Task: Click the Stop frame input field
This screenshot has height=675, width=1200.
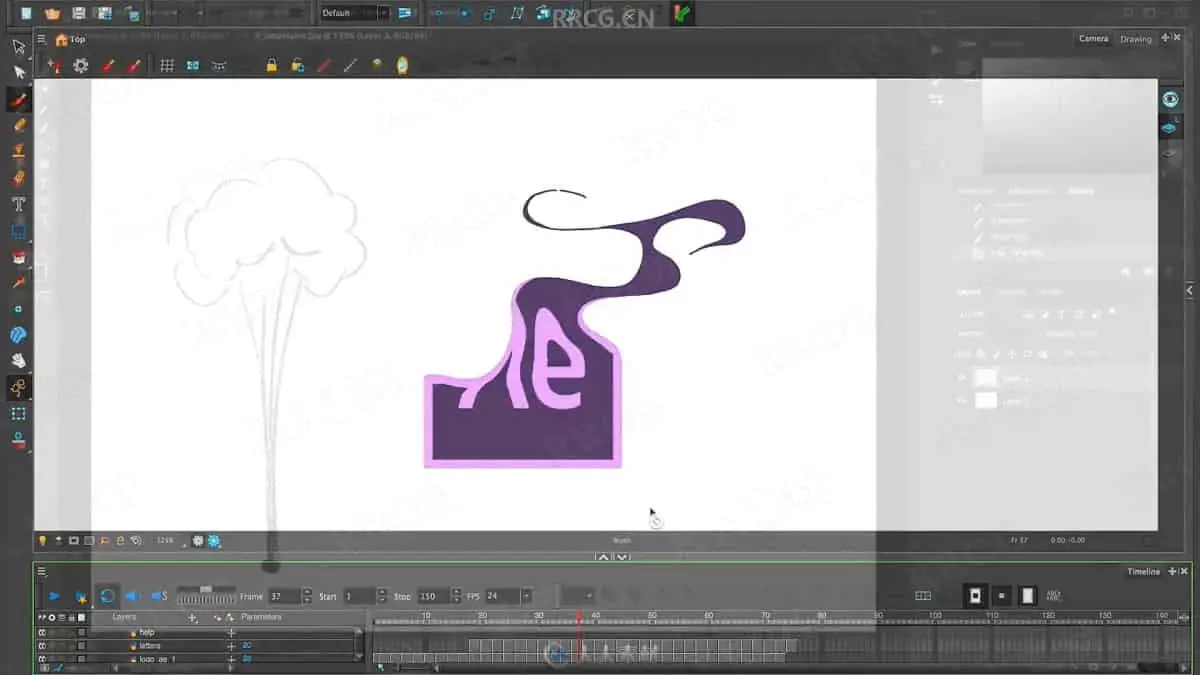Action: click(433, 596)
